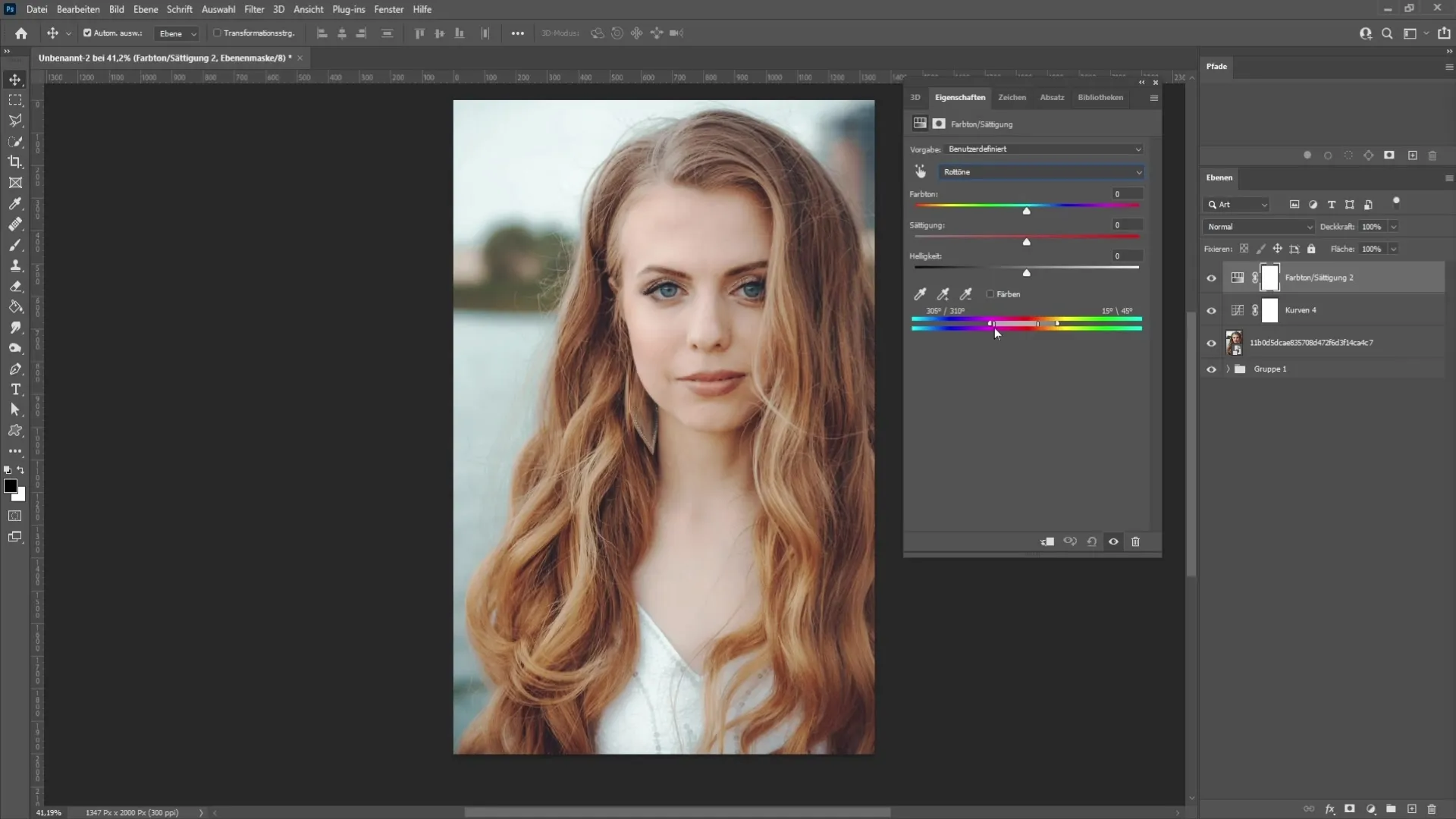Click Ebenen in top menu bar

coord(145,9)
